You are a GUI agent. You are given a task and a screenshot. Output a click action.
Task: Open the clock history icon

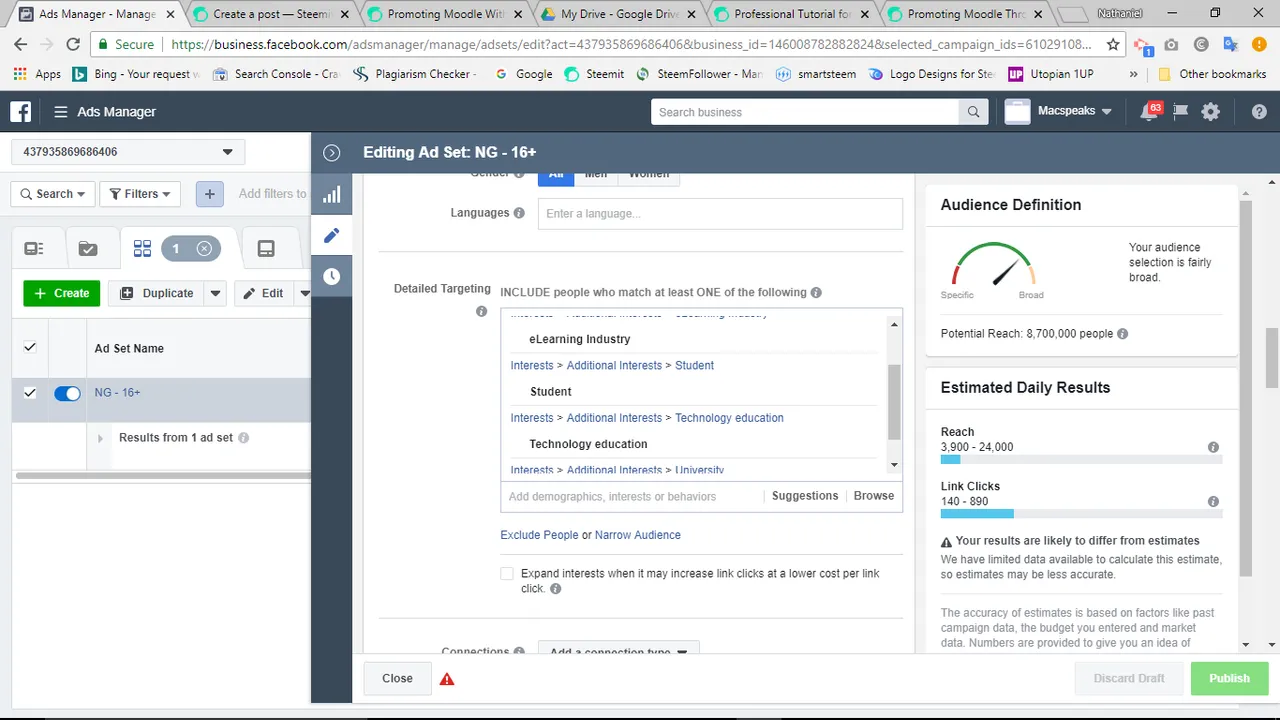pos(332,276)
